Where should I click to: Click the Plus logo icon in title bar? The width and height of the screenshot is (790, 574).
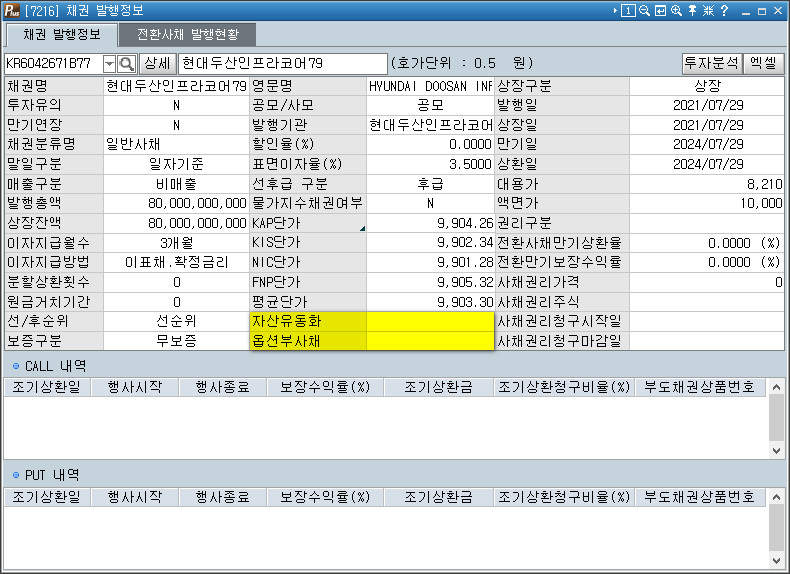click(12, 10)
